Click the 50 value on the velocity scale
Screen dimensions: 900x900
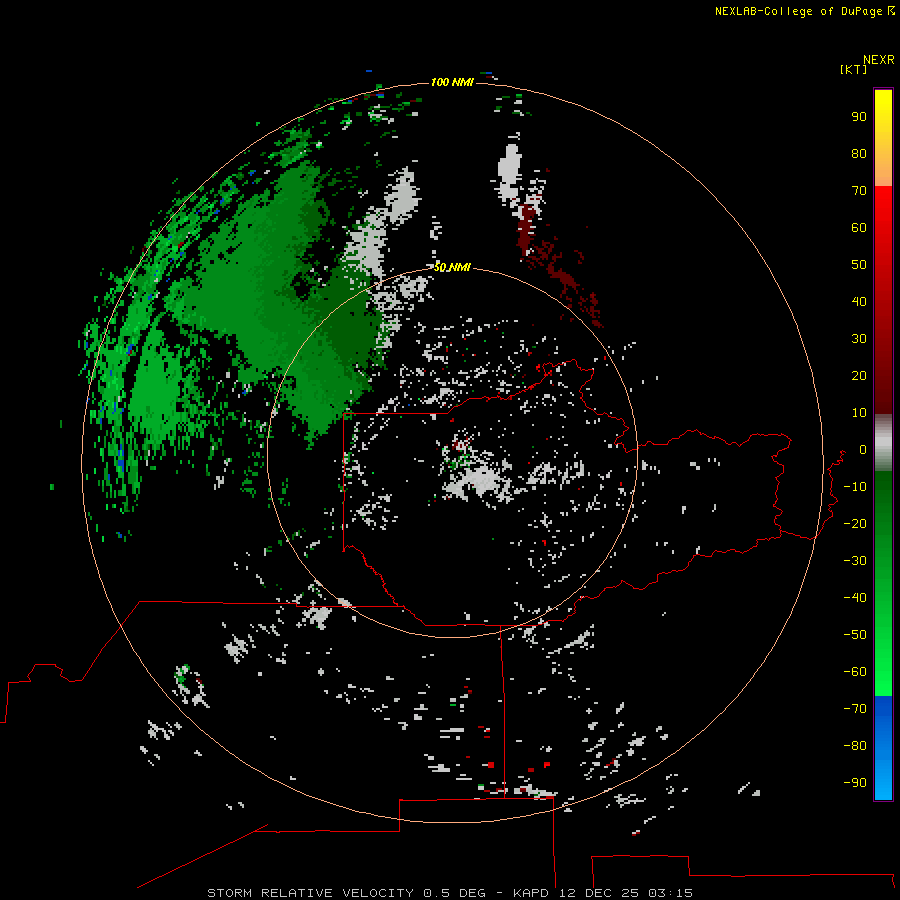[859, 265]
